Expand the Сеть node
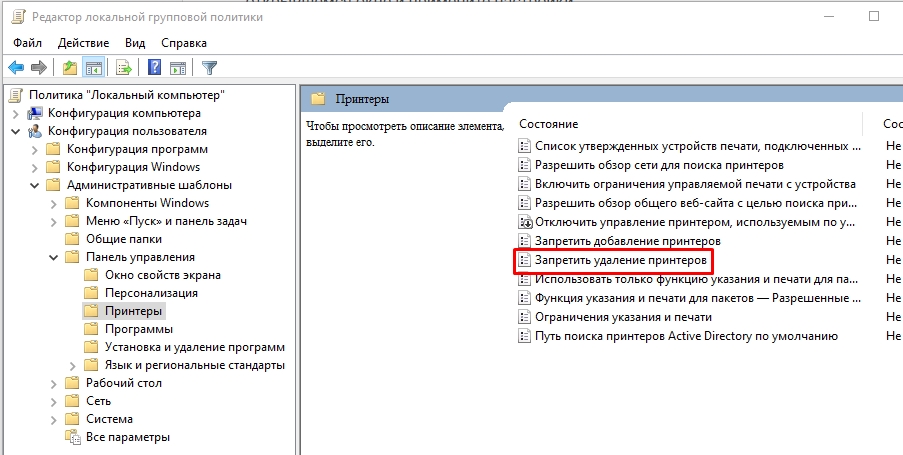The height and width of the screenshot is (455, 903). (x=54, y=401)
